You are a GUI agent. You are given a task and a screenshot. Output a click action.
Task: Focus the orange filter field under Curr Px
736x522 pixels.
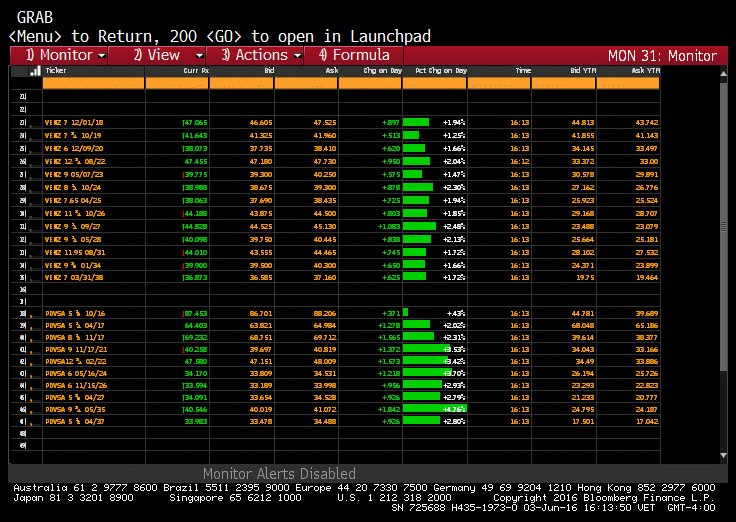[x=177, y=84]
